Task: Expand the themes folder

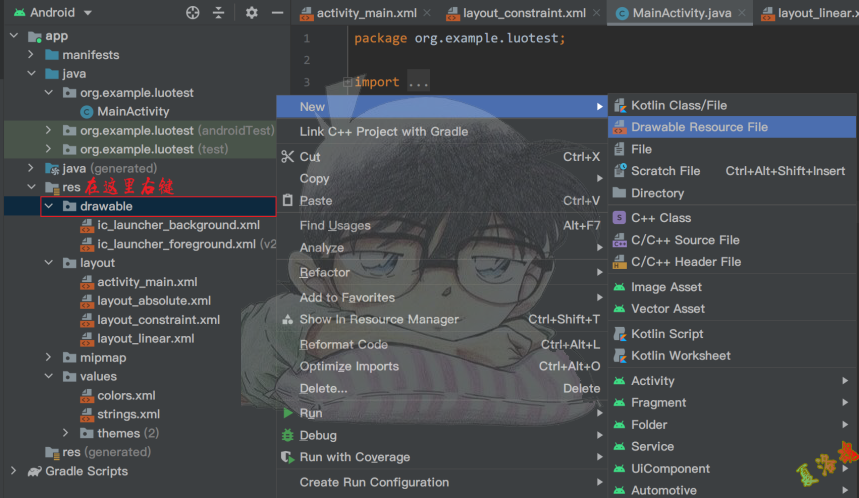Action: [x=66, y=434]
